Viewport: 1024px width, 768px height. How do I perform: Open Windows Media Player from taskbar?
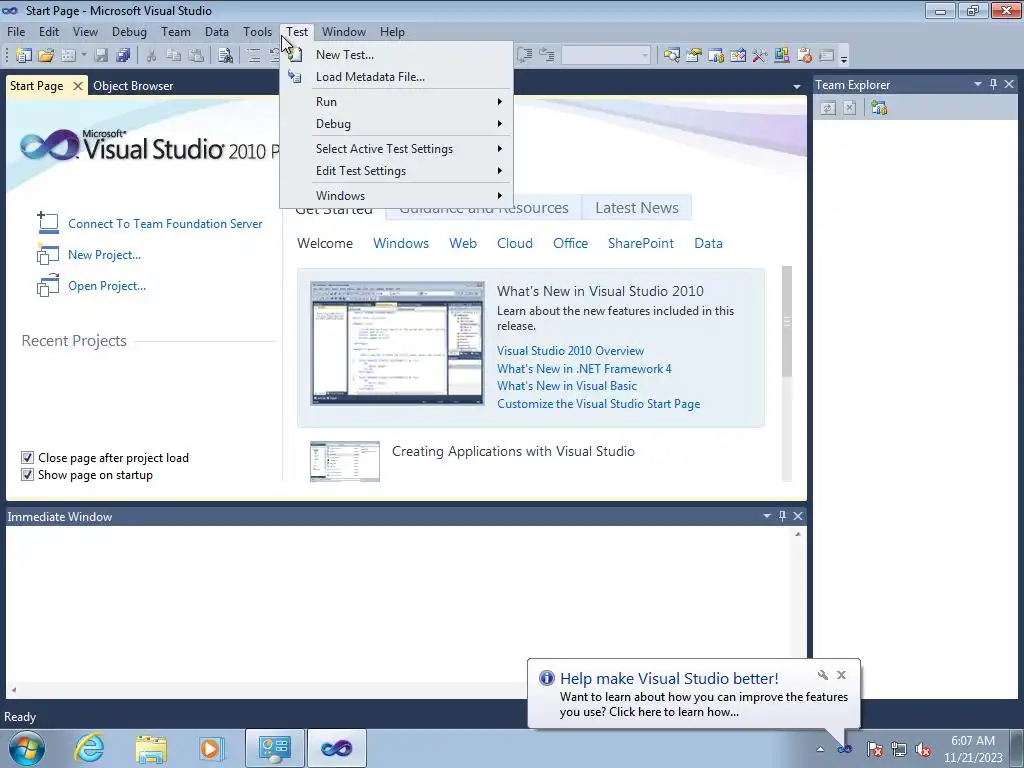pyautogui.click(x=212, y=748)
